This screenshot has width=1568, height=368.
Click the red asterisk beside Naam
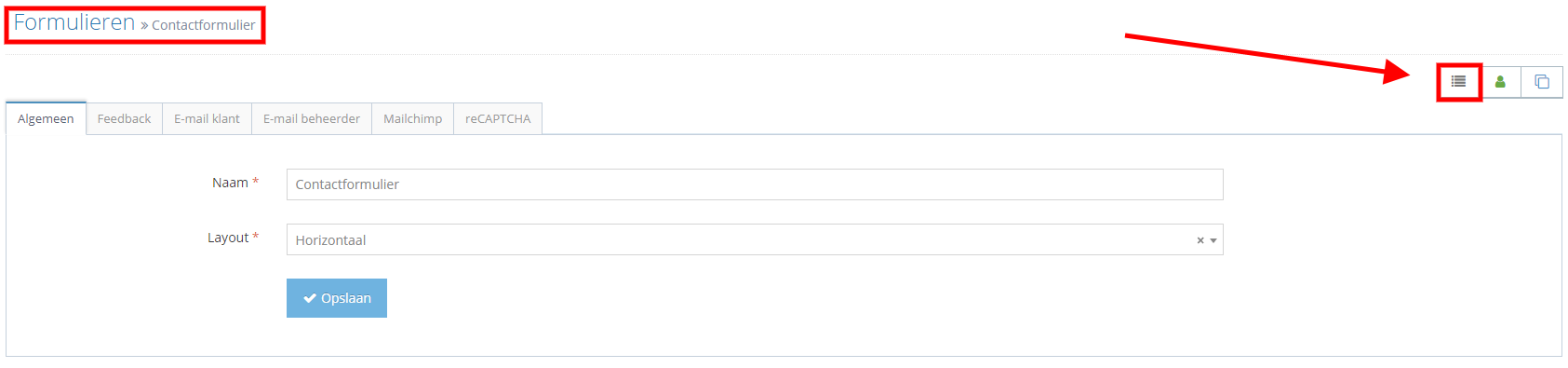tap(255, 182)
